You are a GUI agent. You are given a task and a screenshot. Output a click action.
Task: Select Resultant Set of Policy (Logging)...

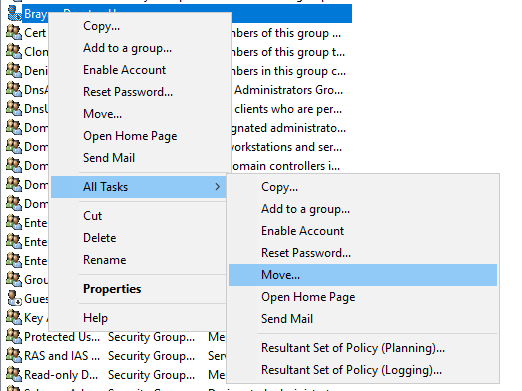(x=351, y=370)
